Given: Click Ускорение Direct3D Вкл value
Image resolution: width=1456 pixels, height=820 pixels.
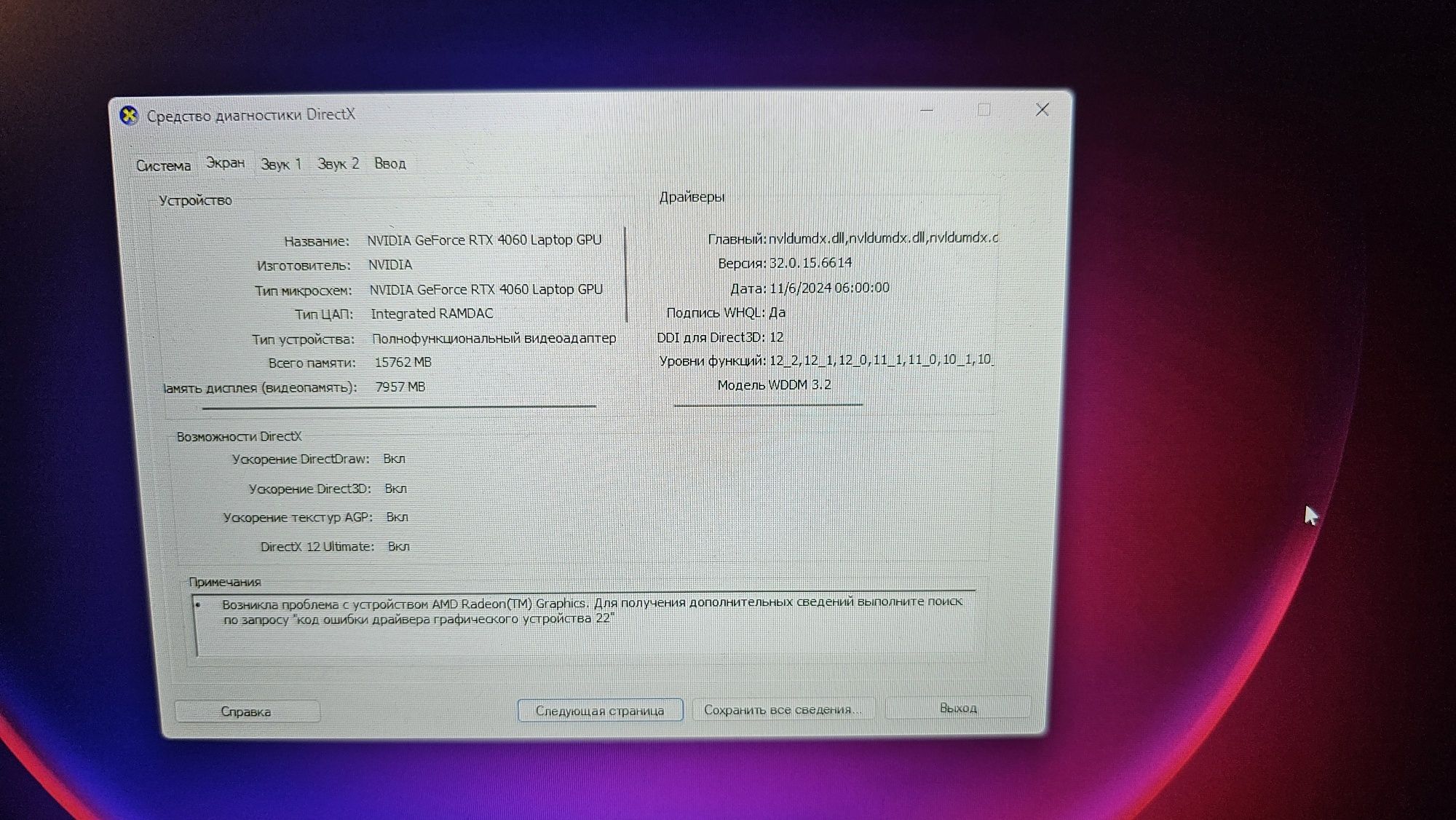Looking at the screenshot, I should coord(395,489).
